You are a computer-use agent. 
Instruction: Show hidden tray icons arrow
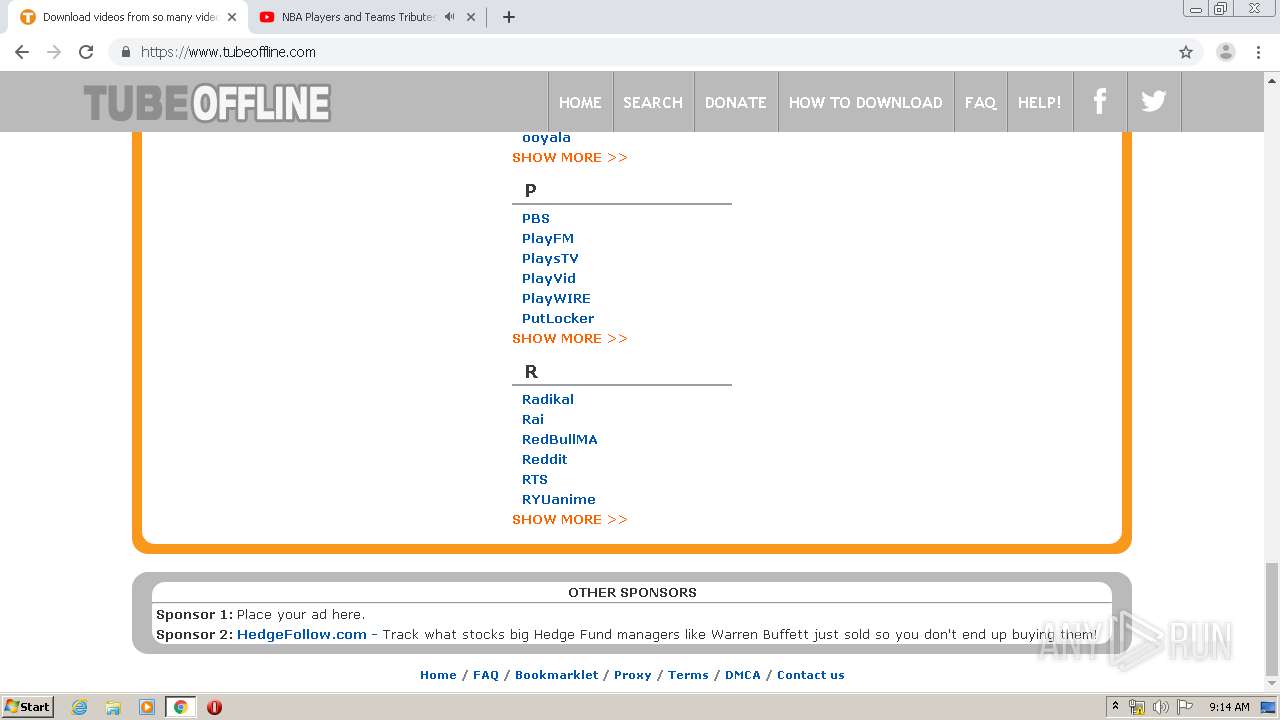1115,707
